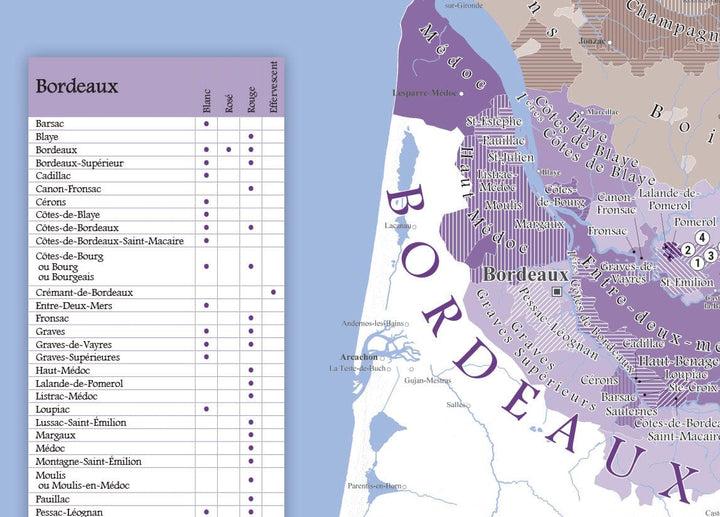Select the 'Effervescent' column header

pos(273,87)
